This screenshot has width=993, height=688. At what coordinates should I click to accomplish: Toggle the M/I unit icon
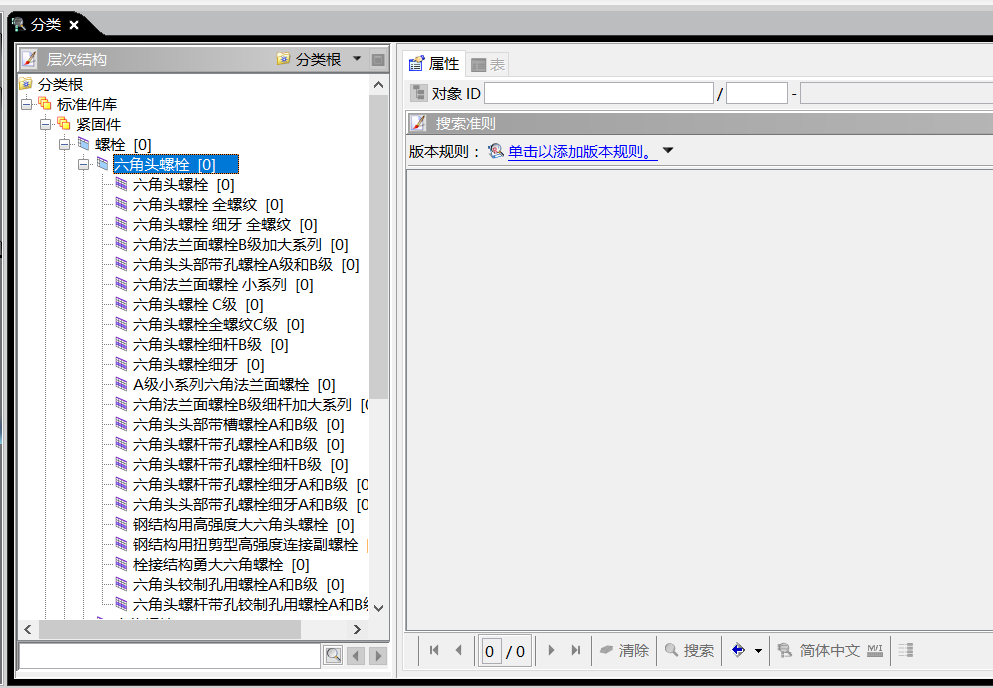[875, 650]
